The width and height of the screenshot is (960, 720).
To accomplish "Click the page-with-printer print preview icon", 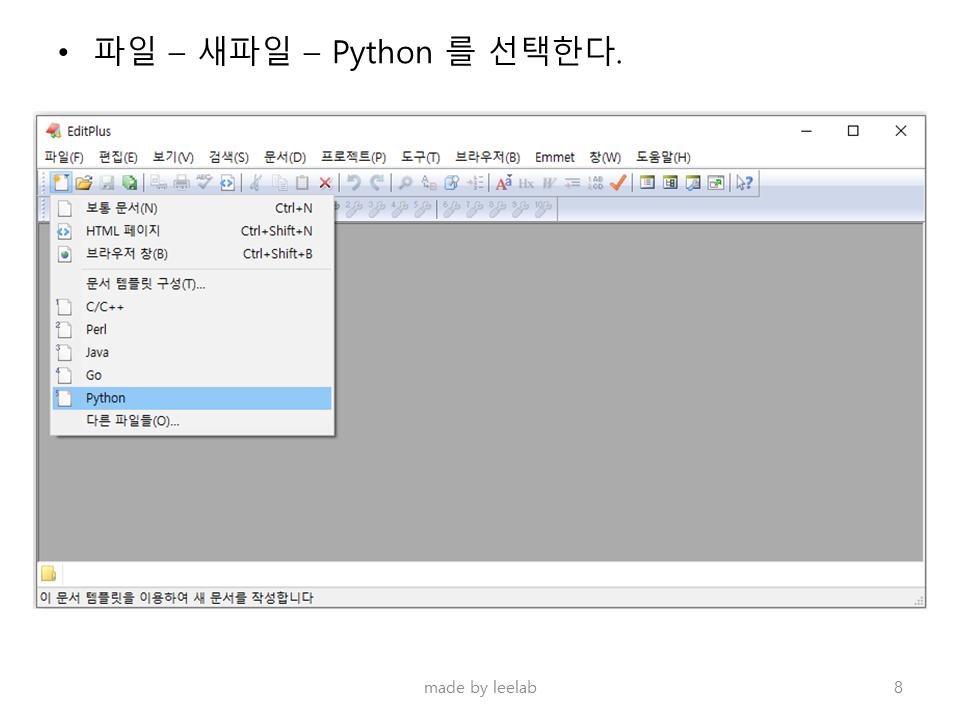I will [159, 182].
